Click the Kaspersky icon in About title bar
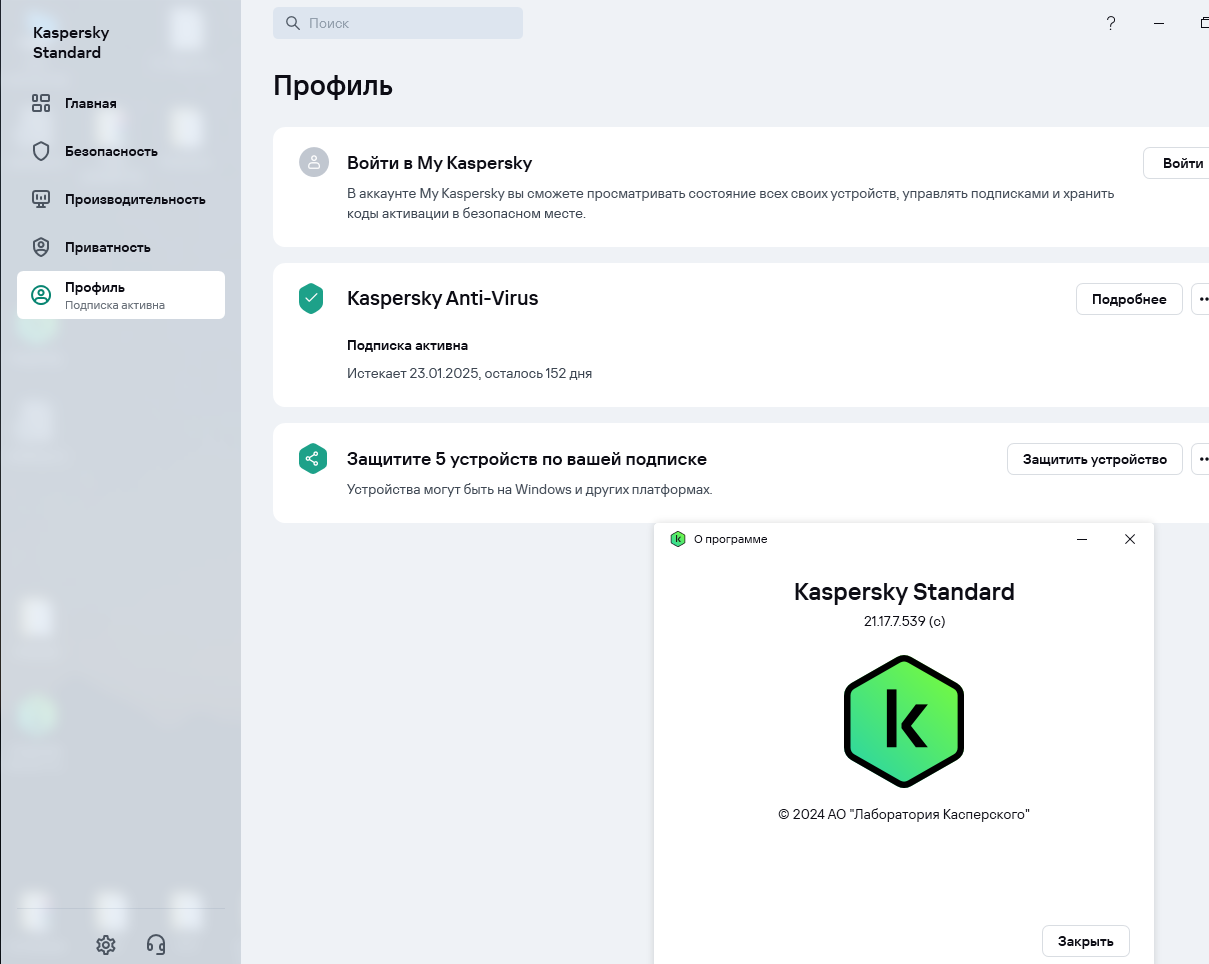 click(x=678, y=539)
